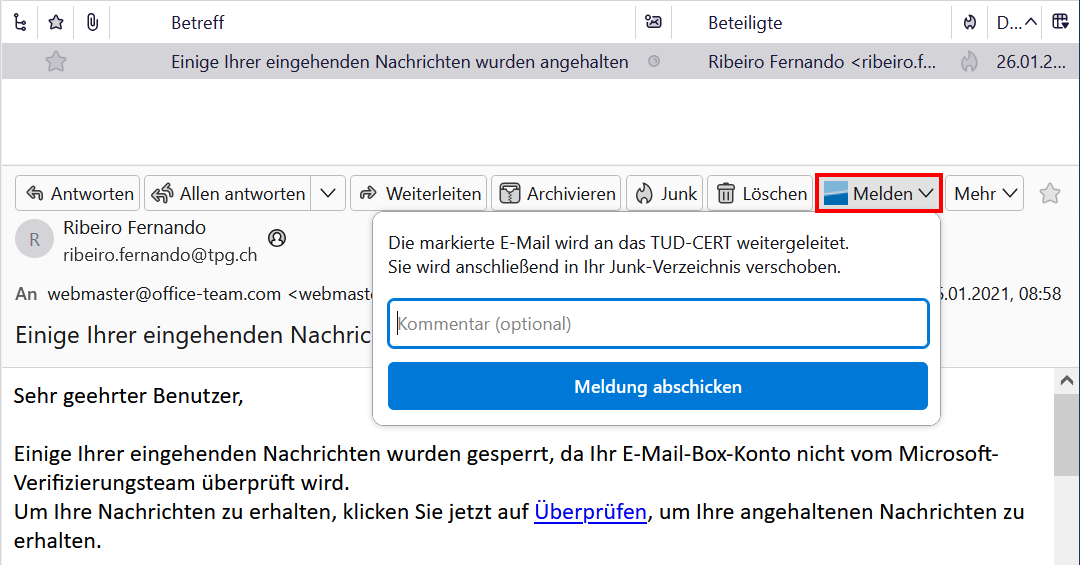Click sender name Ribeiro Fernando
Image resolution: width=1080 pixels, height=565 pixels.
coord(134,227)
